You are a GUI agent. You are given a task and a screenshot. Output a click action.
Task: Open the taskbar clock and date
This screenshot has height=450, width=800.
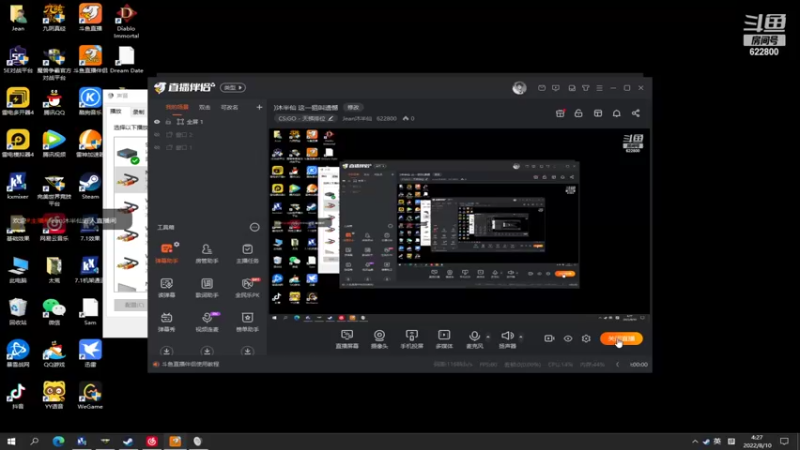tap(757, 441)
